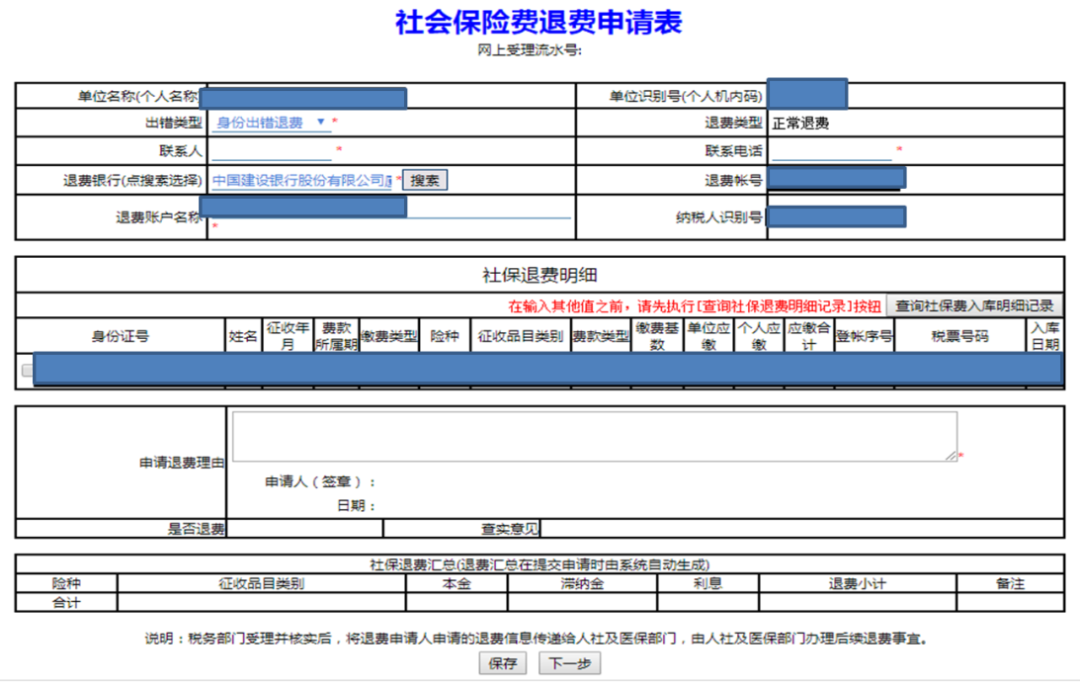The height and width of the screenshot is (687, 1080).
Task: Click the 姓名 column header
Action: click(243, 336)
